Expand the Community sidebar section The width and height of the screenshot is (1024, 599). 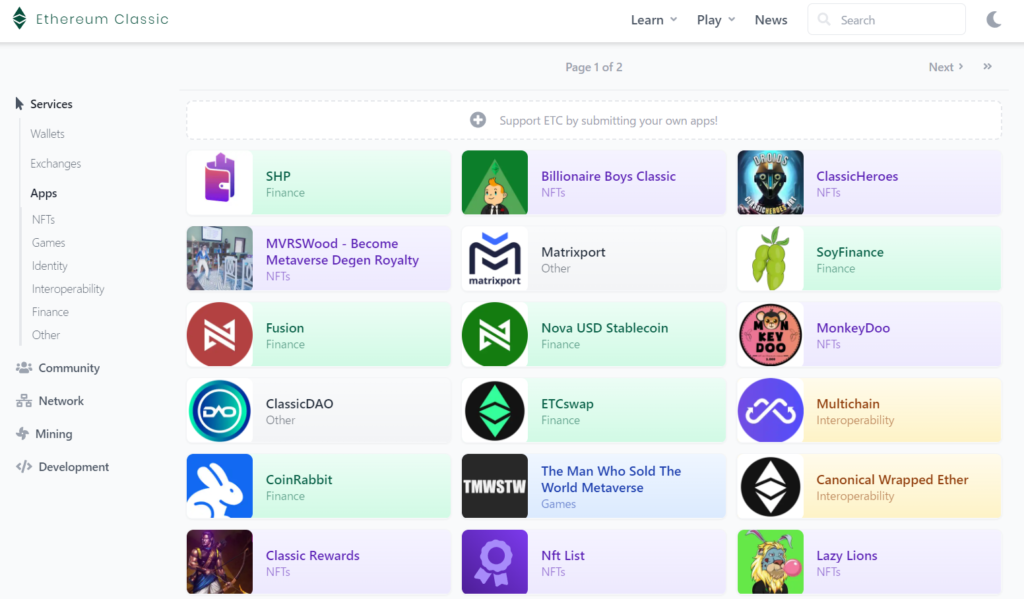[68, 368]
